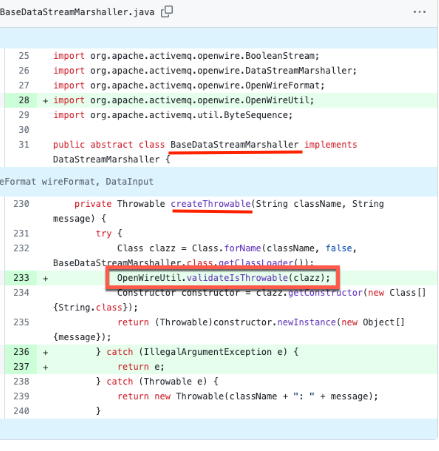Select added line number 233

(x=21, y=278)
